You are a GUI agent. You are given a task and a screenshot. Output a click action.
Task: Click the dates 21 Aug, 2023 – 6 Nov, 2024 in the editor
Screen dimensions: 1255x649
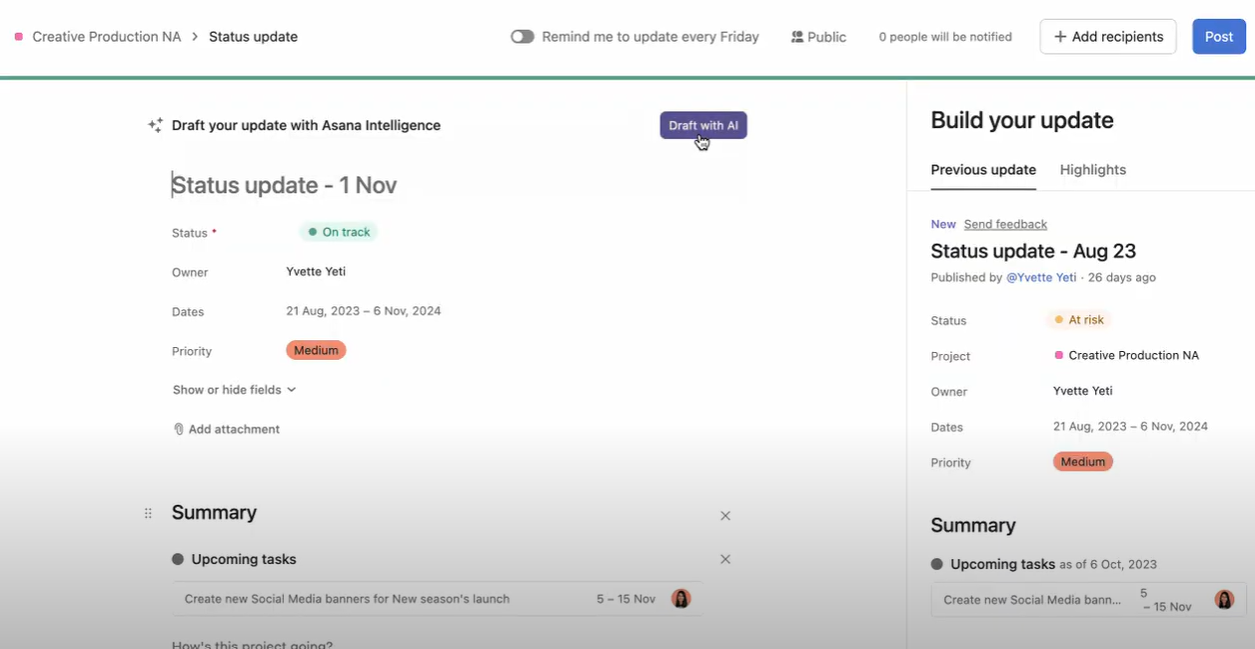tap(363, 311)
